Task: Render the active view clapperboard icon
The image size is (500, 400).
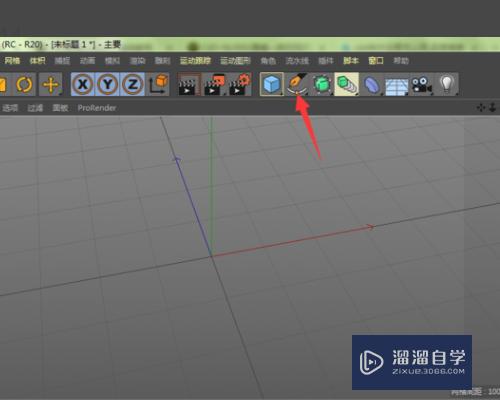Action: (x=189, y=85)
